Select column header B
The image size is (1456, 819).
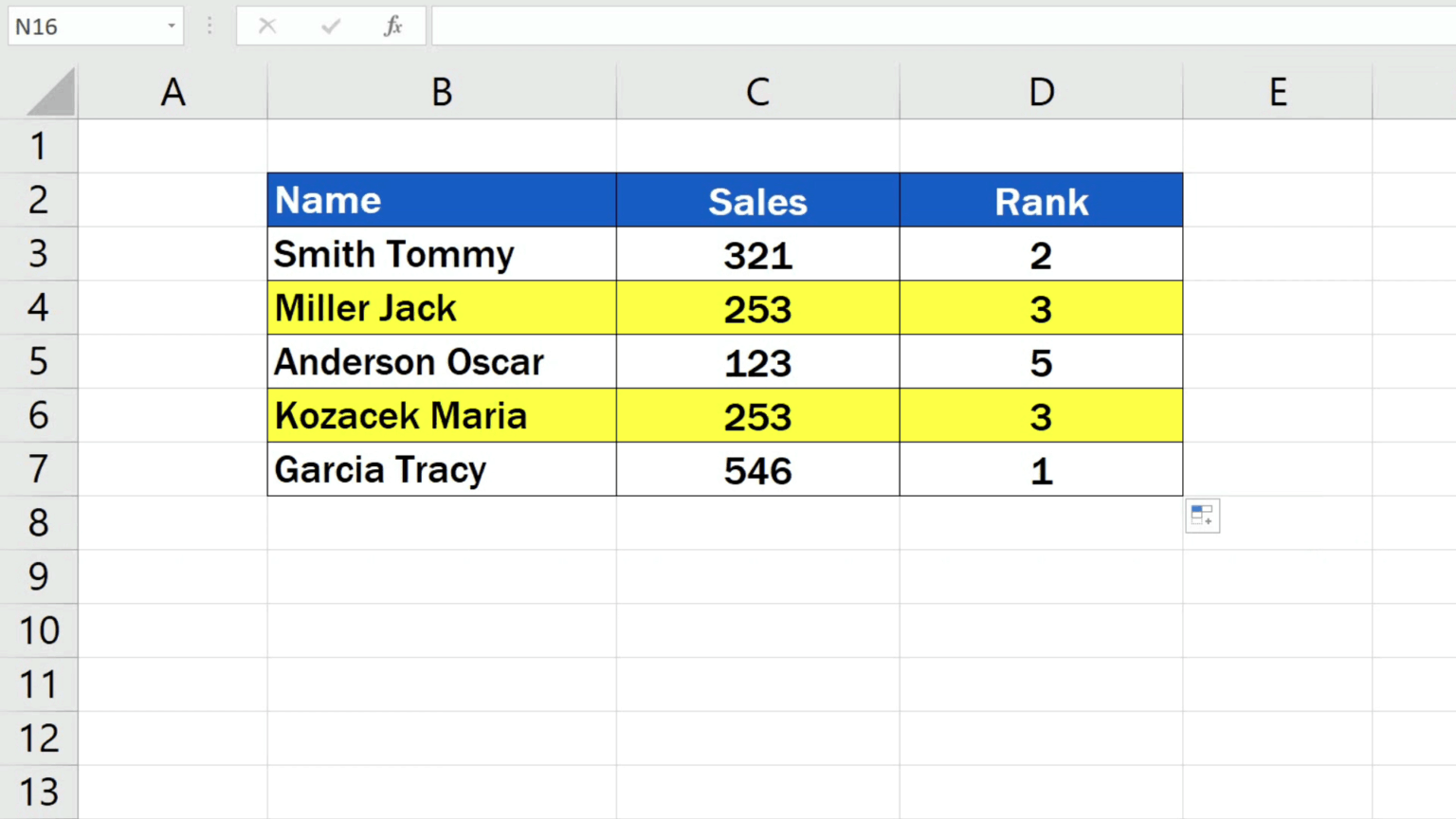click(x=442, y=91)
